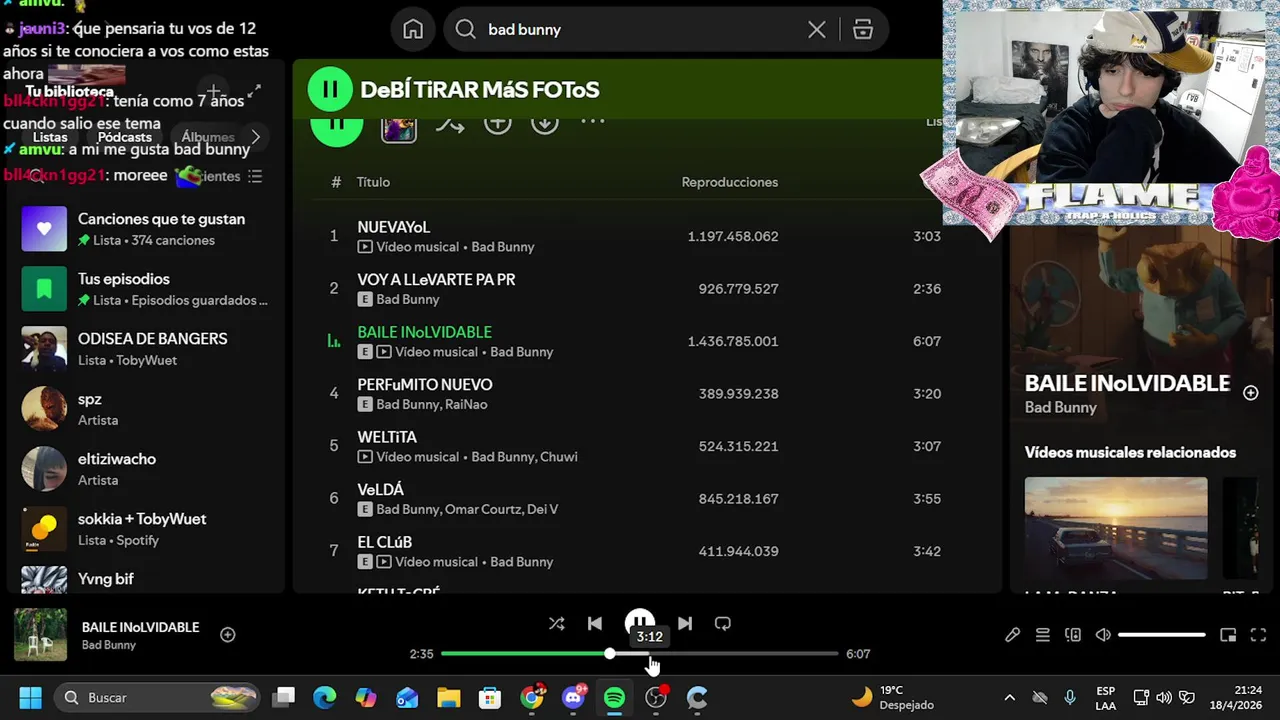1280x720 pixels.
Task: Enter full screen mode
Action: click(1259, 635)
